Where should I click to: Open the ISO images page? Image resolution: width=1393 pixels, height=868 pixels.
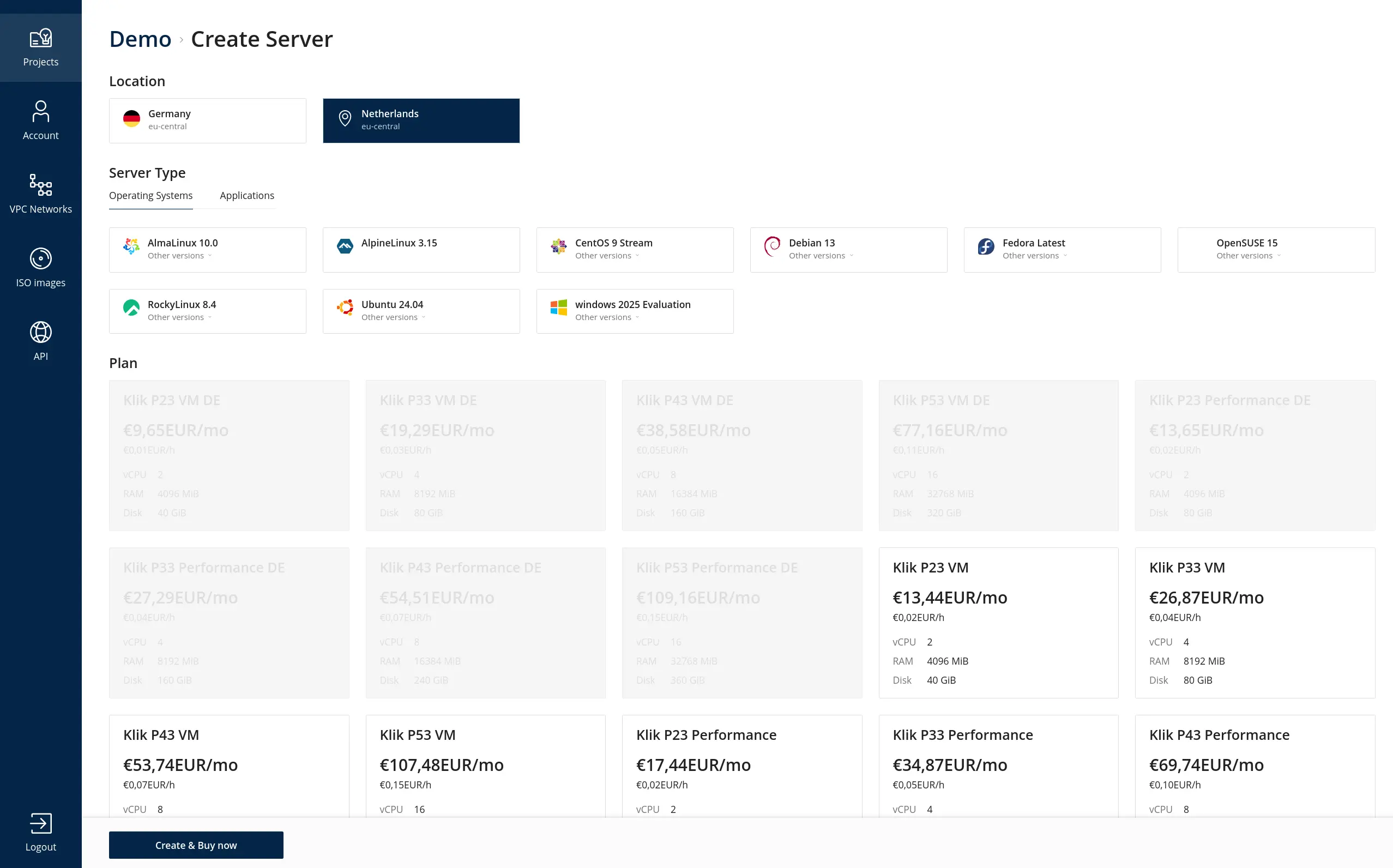(40, 268)
